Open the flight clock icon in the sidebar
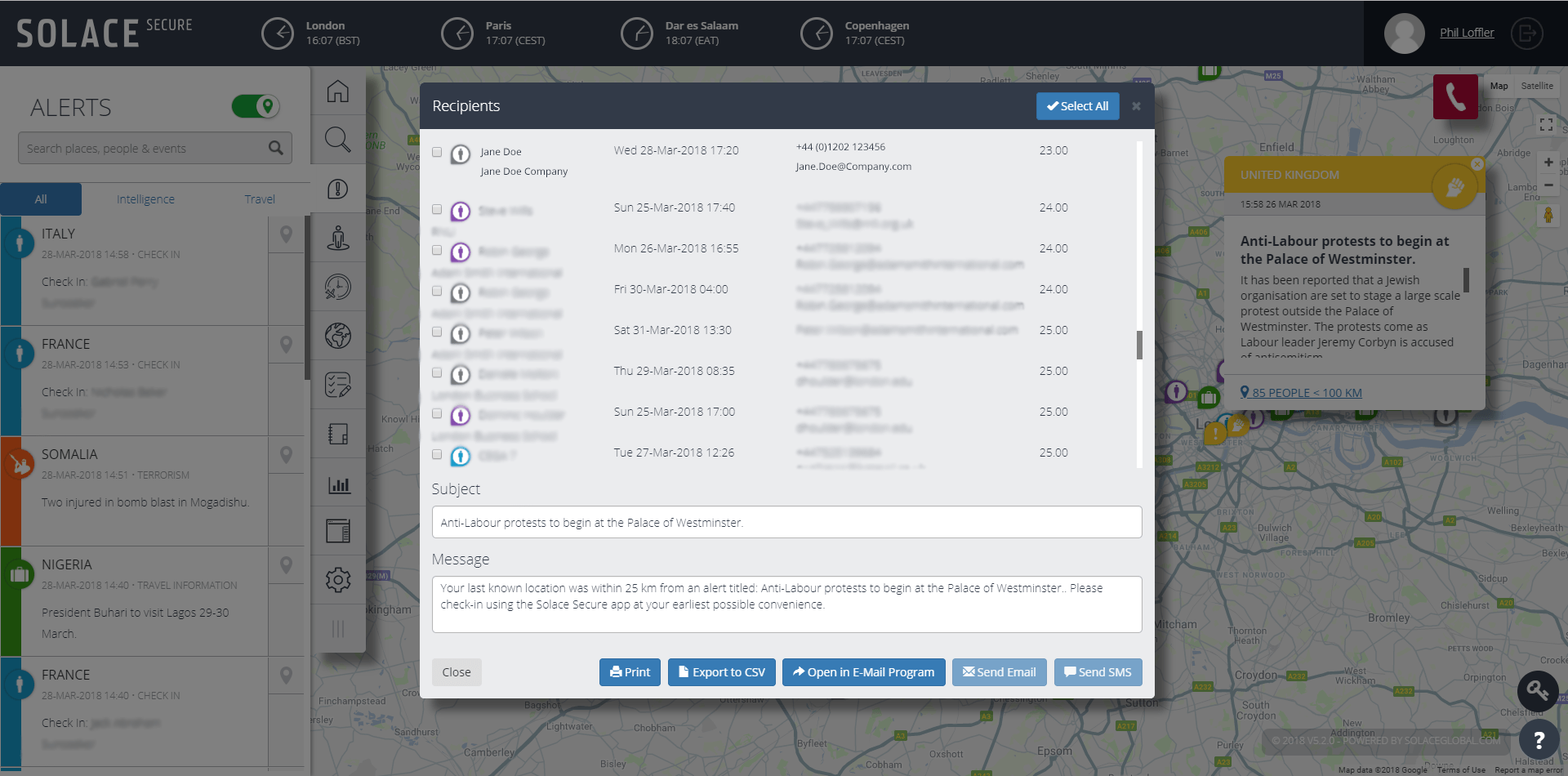 (x=338, y=287)
